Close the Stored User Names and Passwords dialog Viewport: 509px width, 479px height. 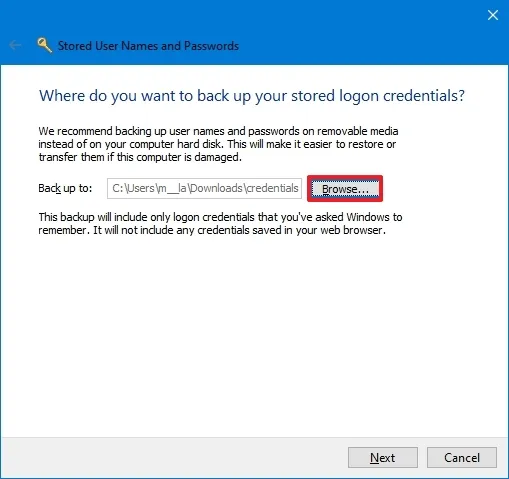pyautogui.click(x=493, y=15)
